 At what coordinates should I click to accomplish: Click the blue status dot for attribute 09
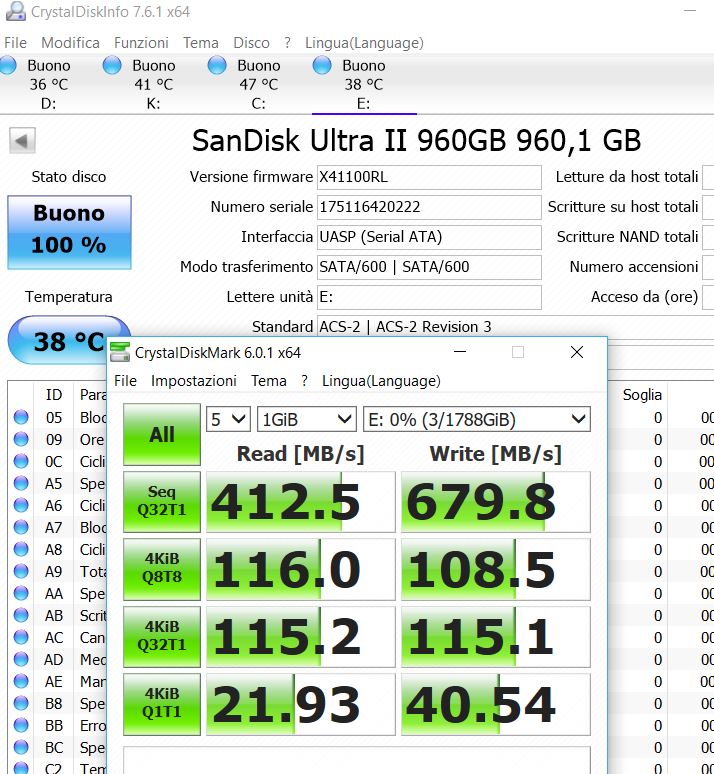[21, 439]
